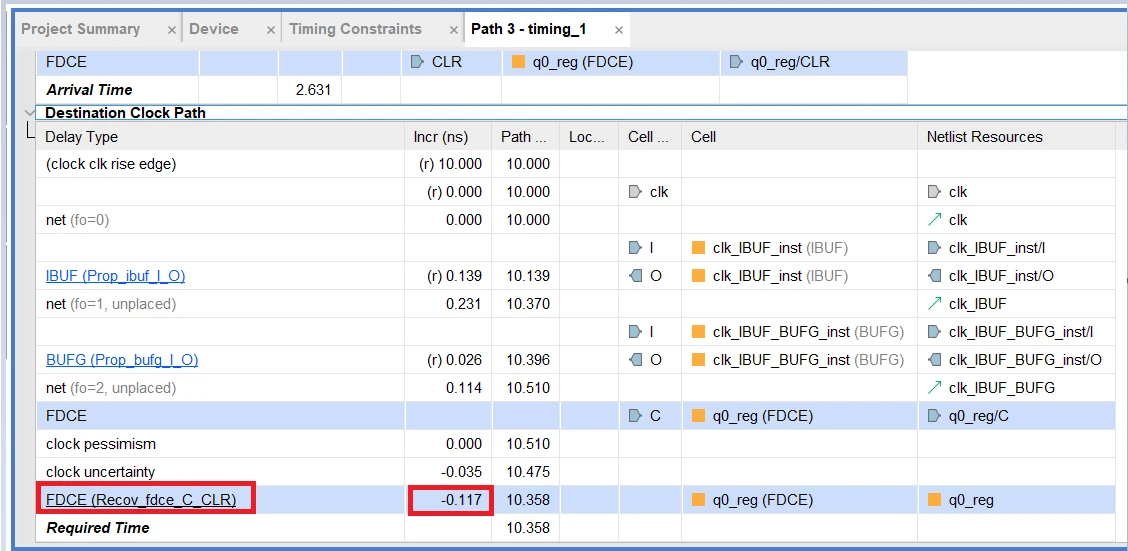1128x551 pixels.
Task: Click the 10.396 path value
Action: coord(528,360)
